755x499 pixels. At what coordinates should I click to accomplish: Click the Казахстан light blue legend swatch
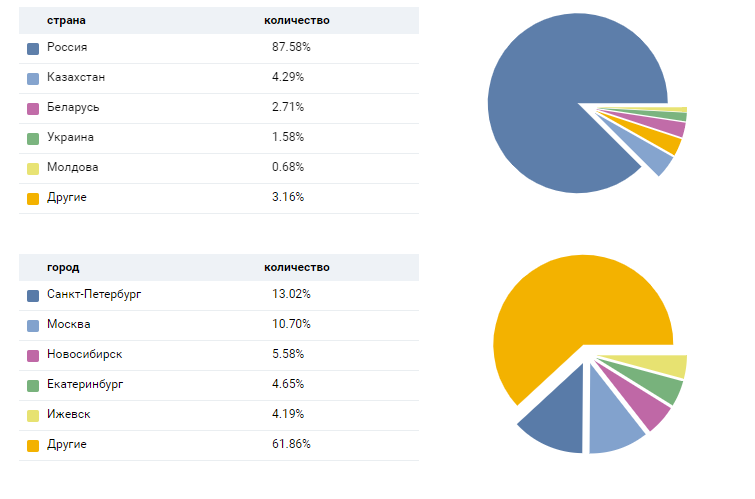(33, 78)
